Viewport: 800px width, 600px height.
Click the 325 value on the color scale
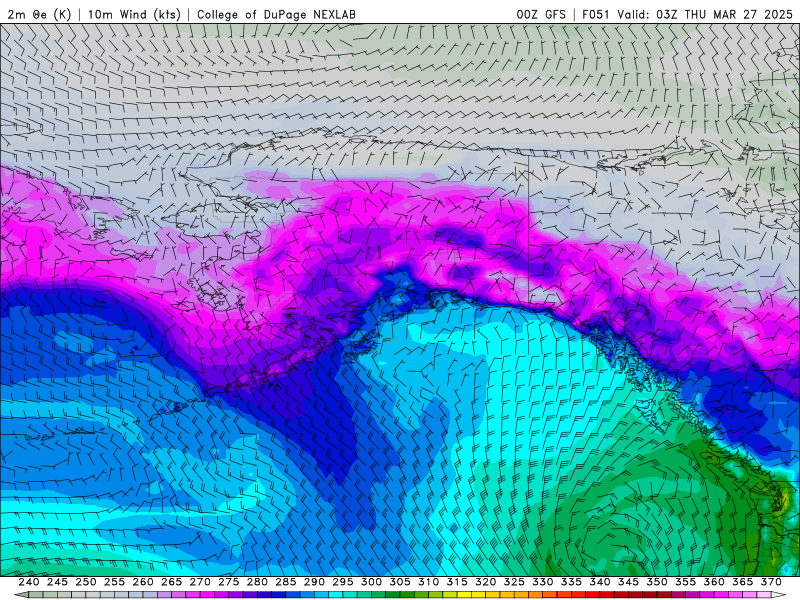pyautogui.click(x=514, y=582)
